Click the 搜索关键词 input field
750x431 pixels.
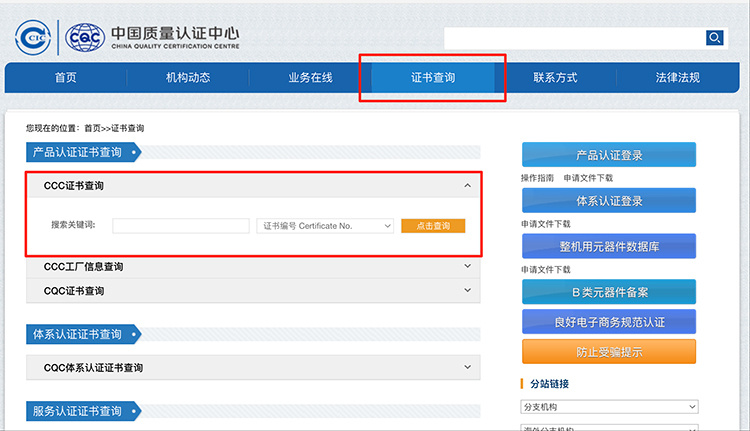point(181,226)
